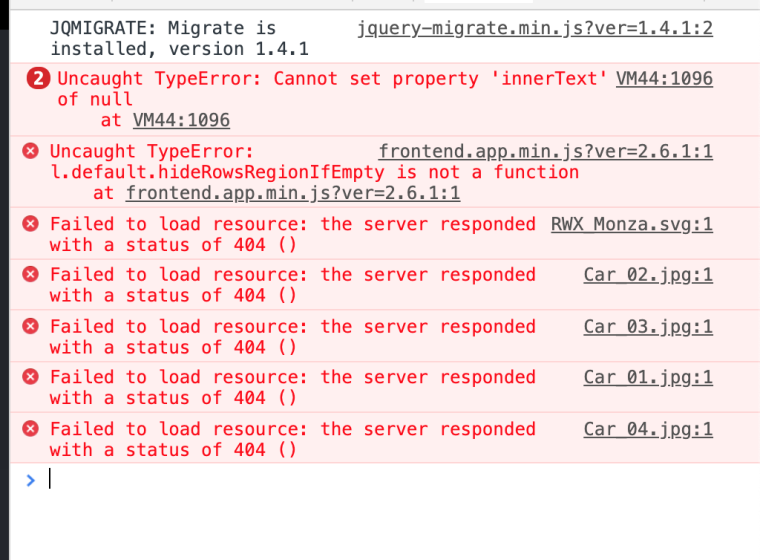760x560 pixels.
Task: Click the red repeat count badge showing 2
Action: coord(39,79)
